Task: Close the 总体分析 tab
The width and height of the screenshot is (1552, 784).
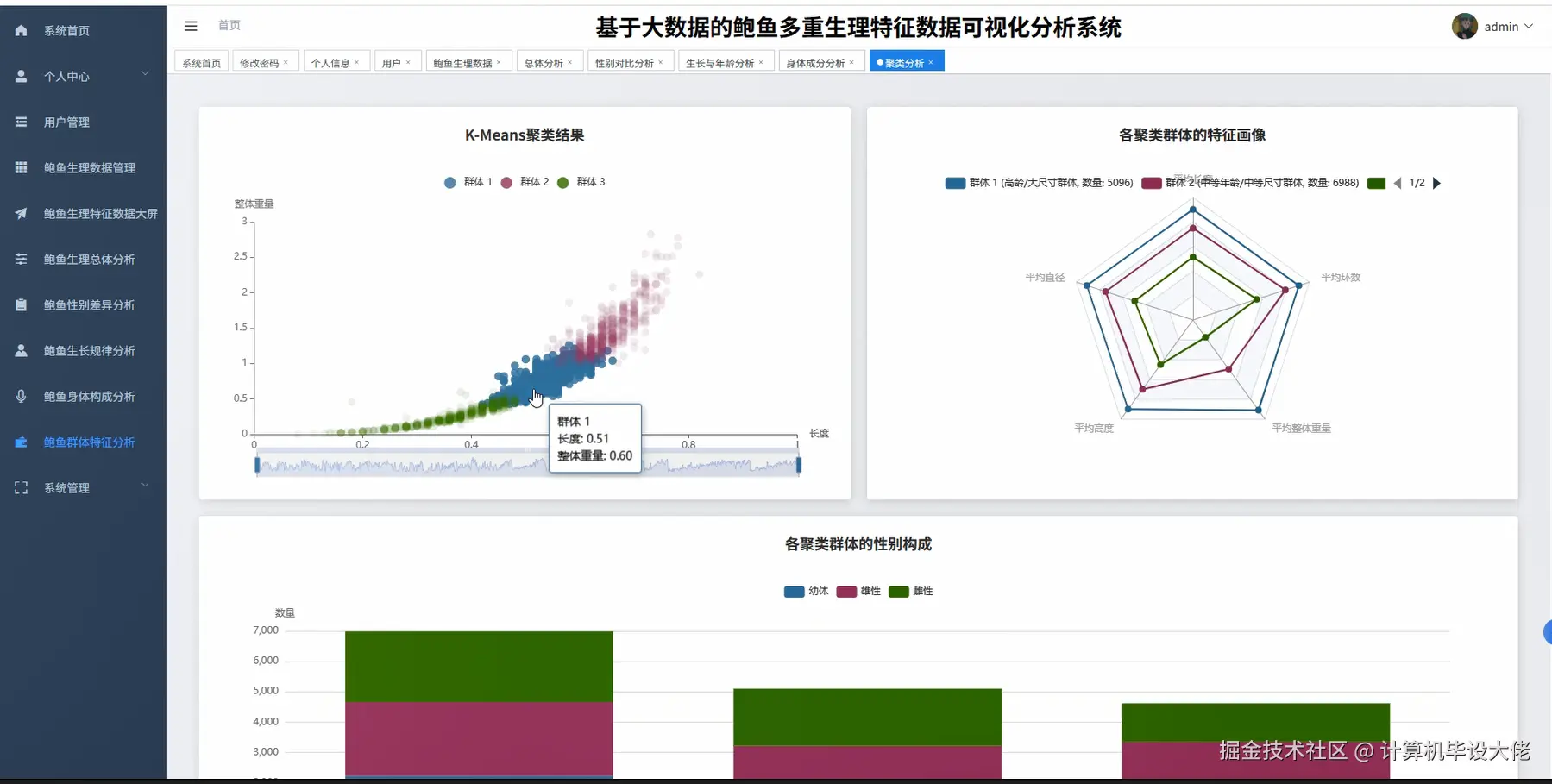Action: [x=569, y=63]
